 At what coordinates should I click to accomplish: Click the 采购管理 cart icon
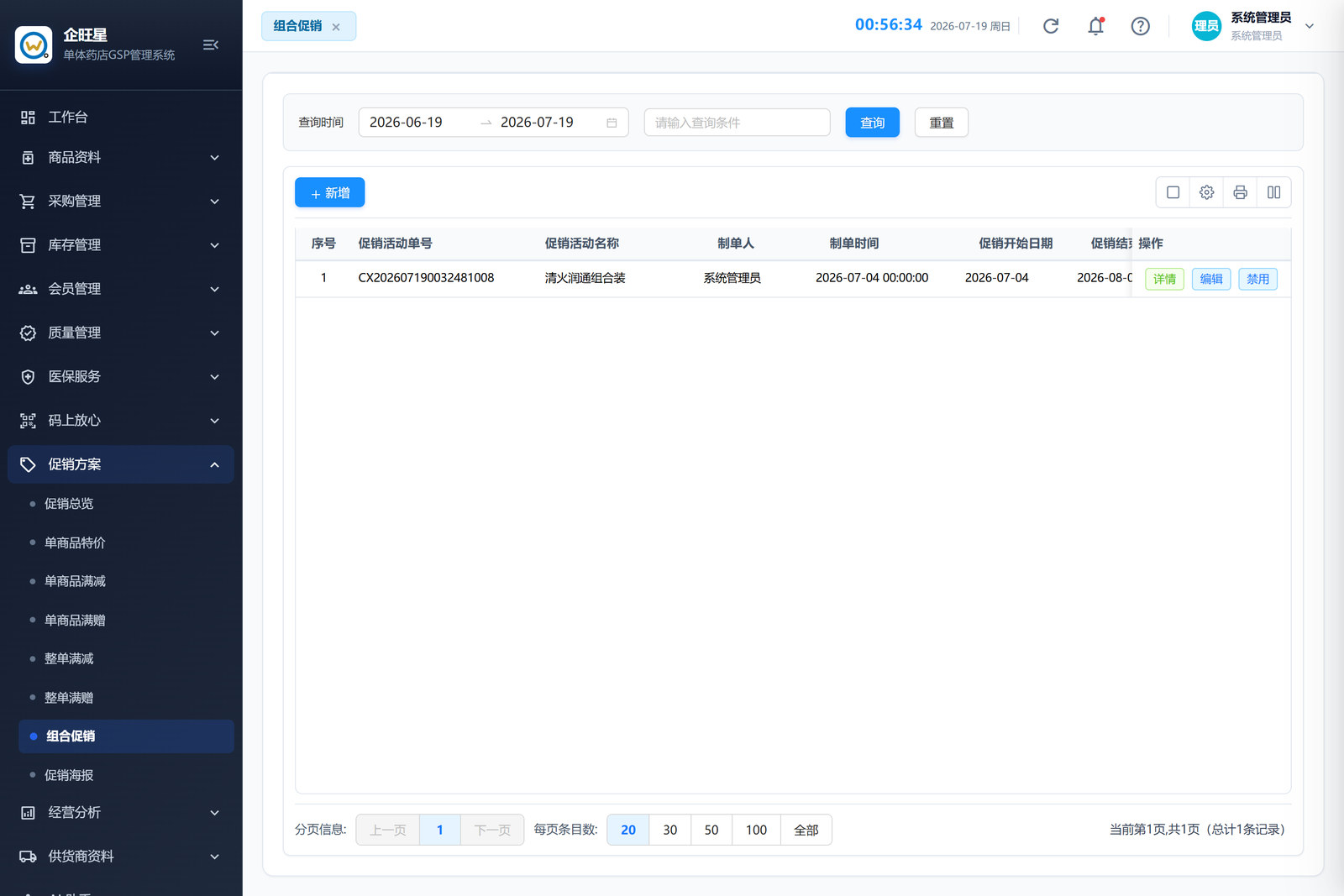click(x=28, y=202)
